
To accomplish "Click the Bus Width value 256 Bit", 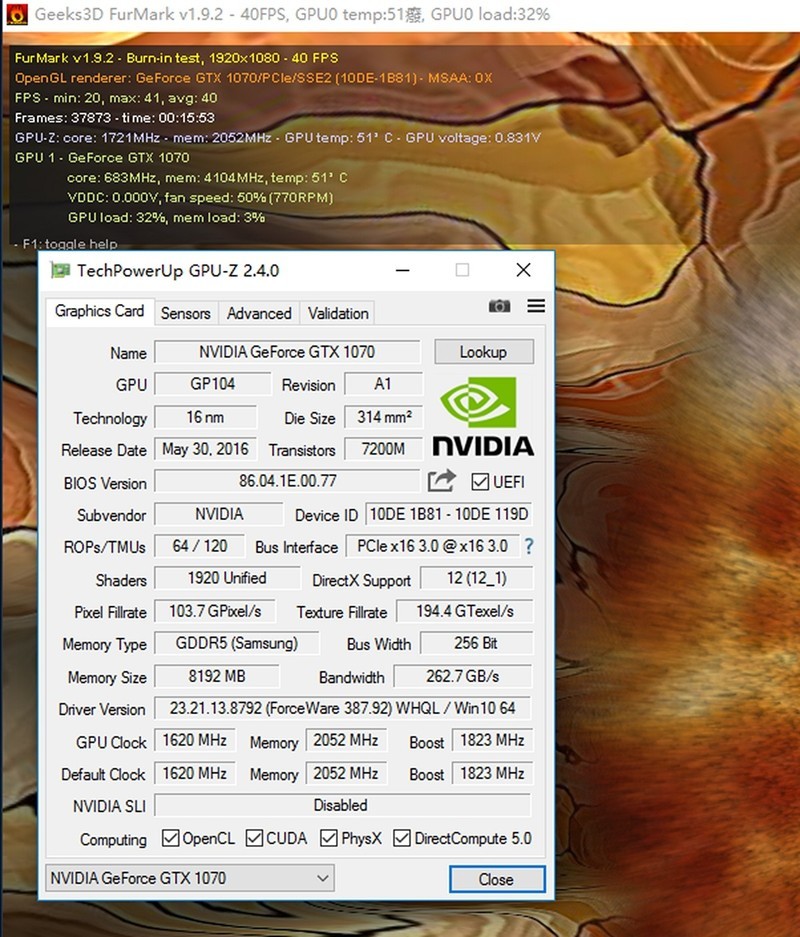I will [476, 643].
